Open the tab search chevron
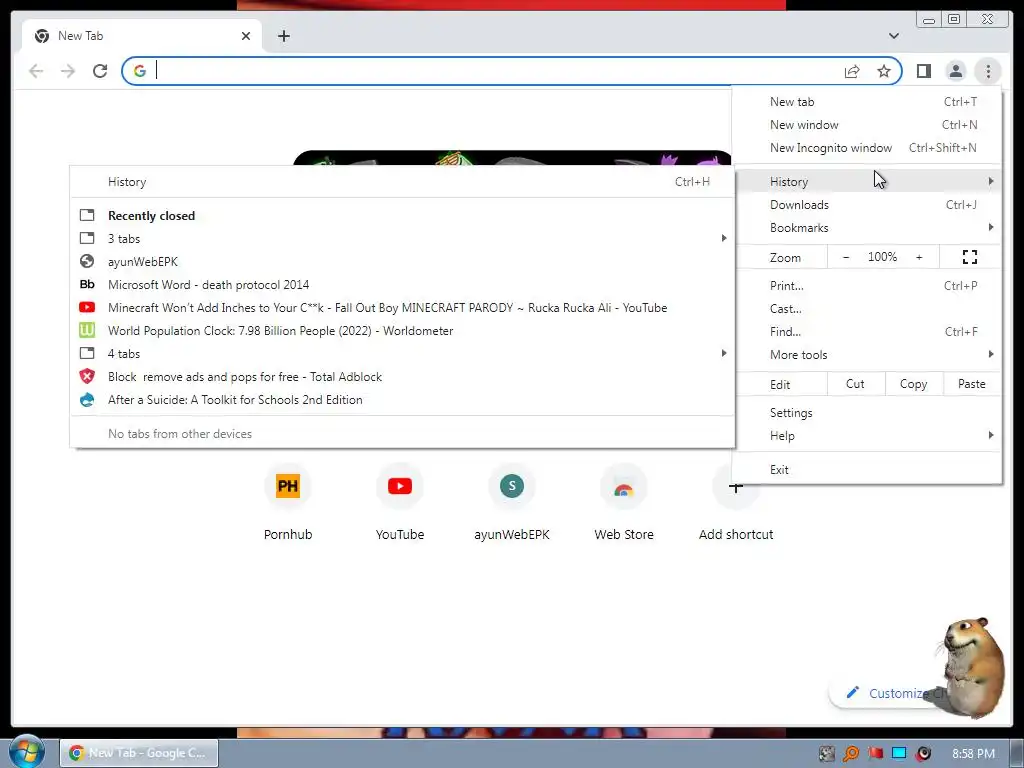 pyautogui.click(x=893, y=36)
